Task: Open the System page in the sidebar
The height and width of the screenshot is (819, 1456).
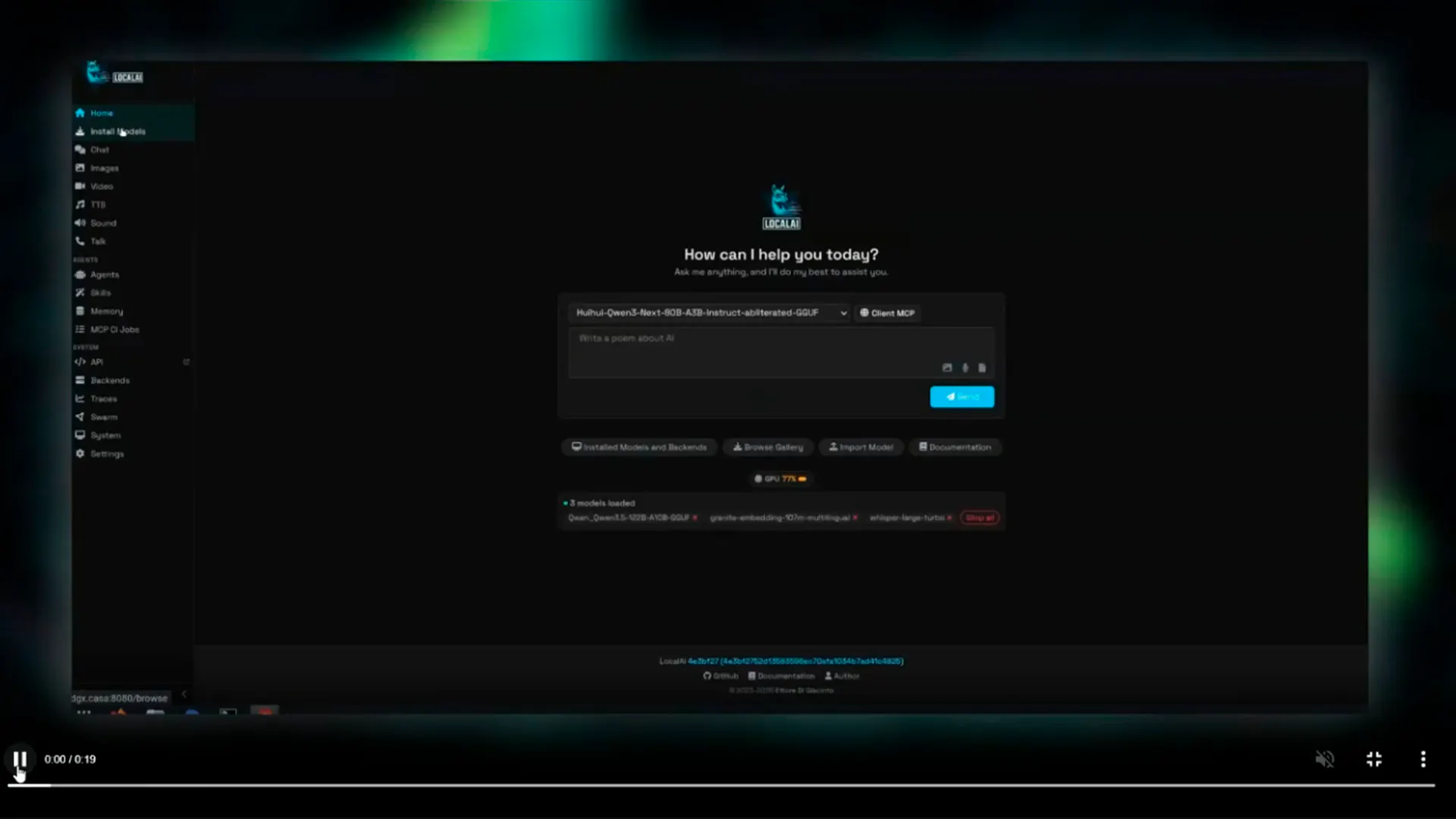Action: tap(133, 435)
